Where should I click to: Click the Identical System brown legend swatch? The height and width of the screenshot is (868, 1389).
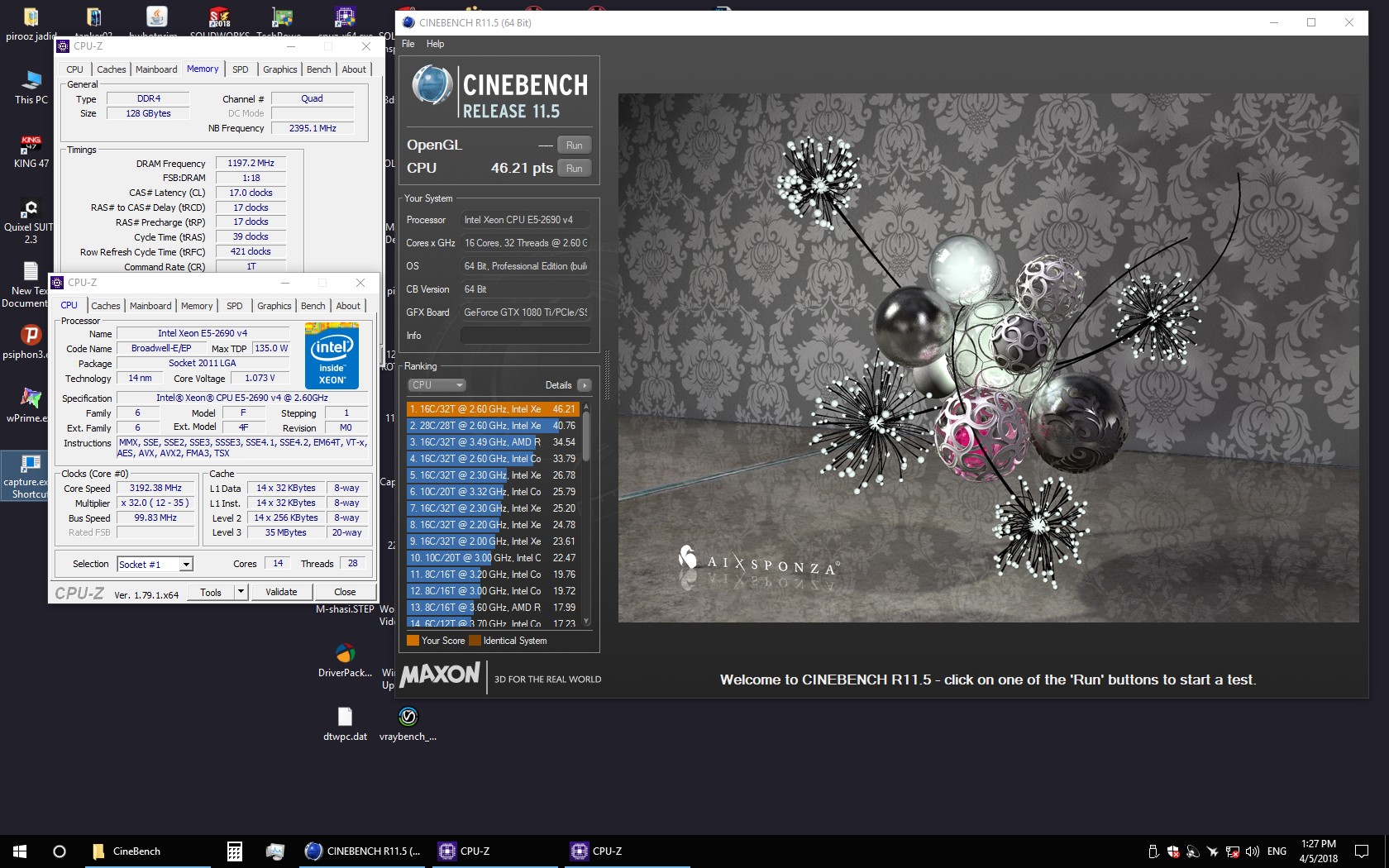(475, 641)
